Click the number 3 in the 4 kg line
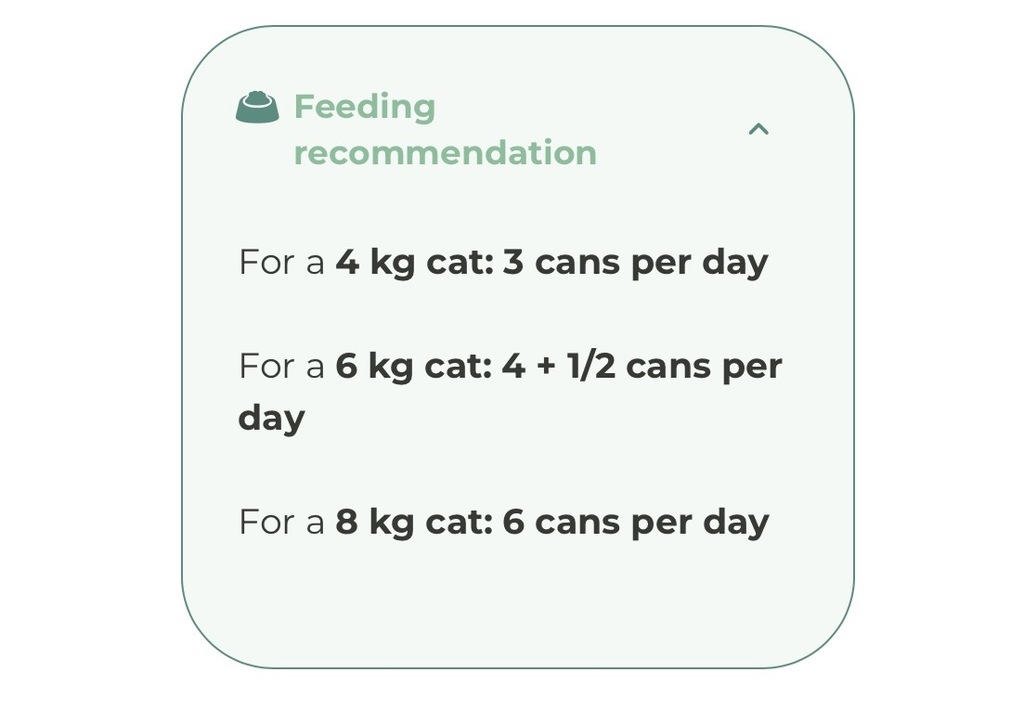This screenshot has width=1024, height=711. pyautogui.click(x=513, y=263)
